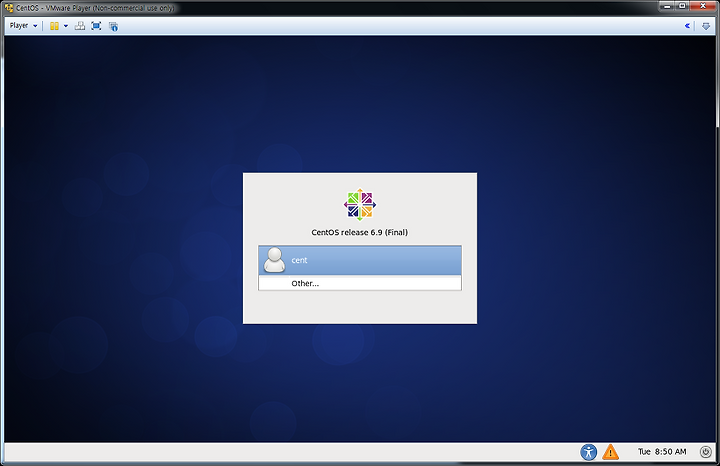The height and width of the screenshot is (466, 720).
Task: Expand the power options dropdown arrow
Action: click(66, 26)
